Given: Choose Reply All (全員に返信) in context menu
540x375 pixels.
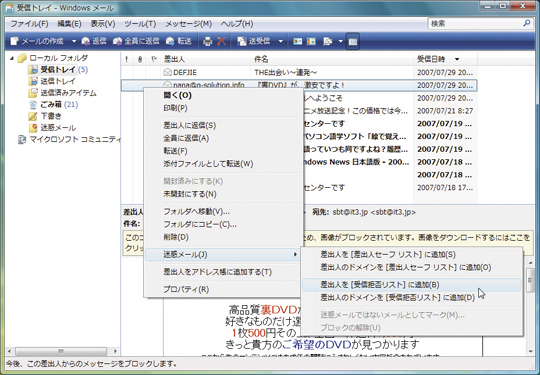Looking at the screenshot, I should [223, 138].
